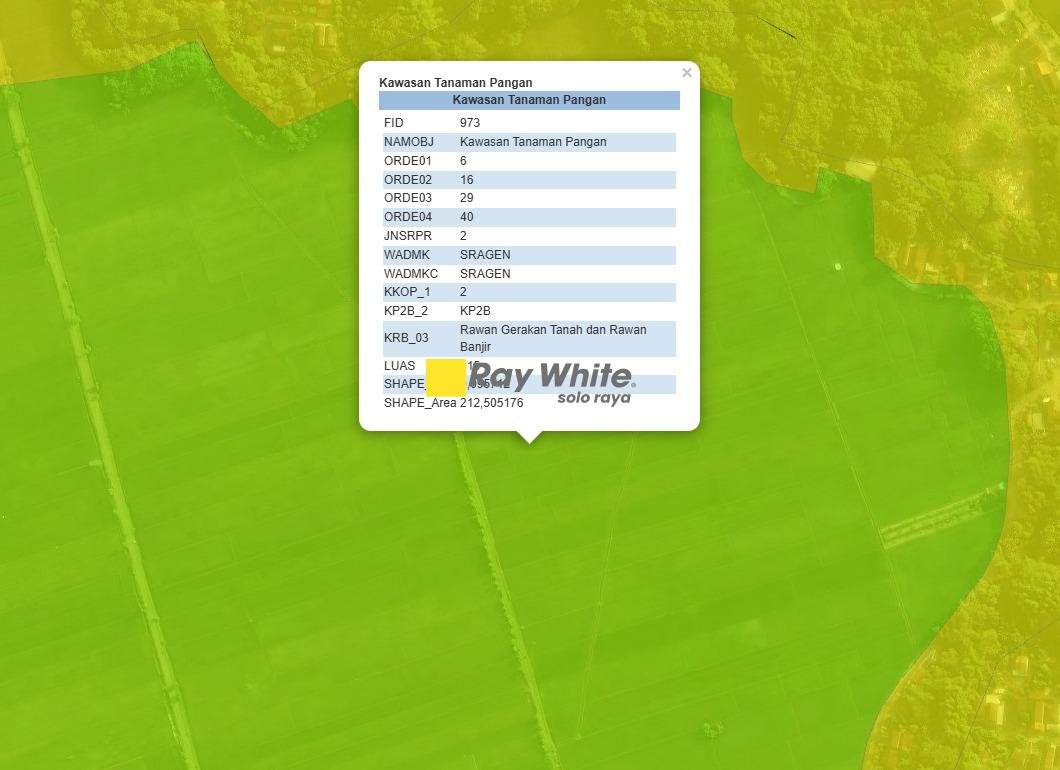This screenshot has width=1060, height=770.
Task: Click the popup title Kawasan Tanaman Pangan
Action: (456, 82)
